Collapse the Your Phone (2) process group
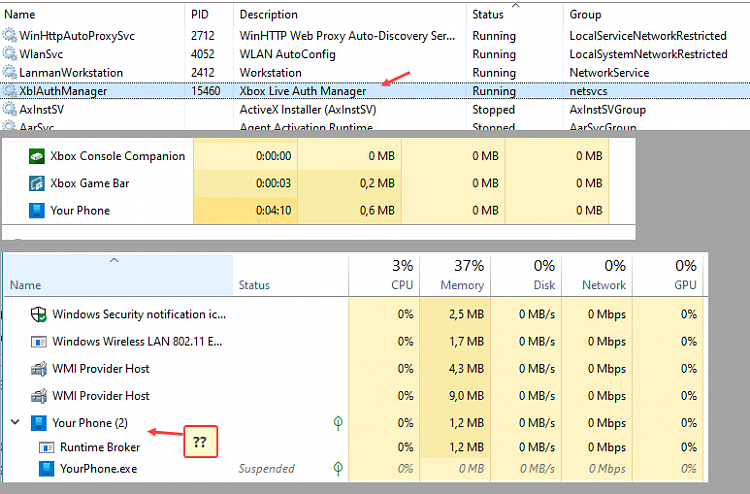The height and width of the screenshot is (494, 750). pyautogui.click(x=15, y=422)
